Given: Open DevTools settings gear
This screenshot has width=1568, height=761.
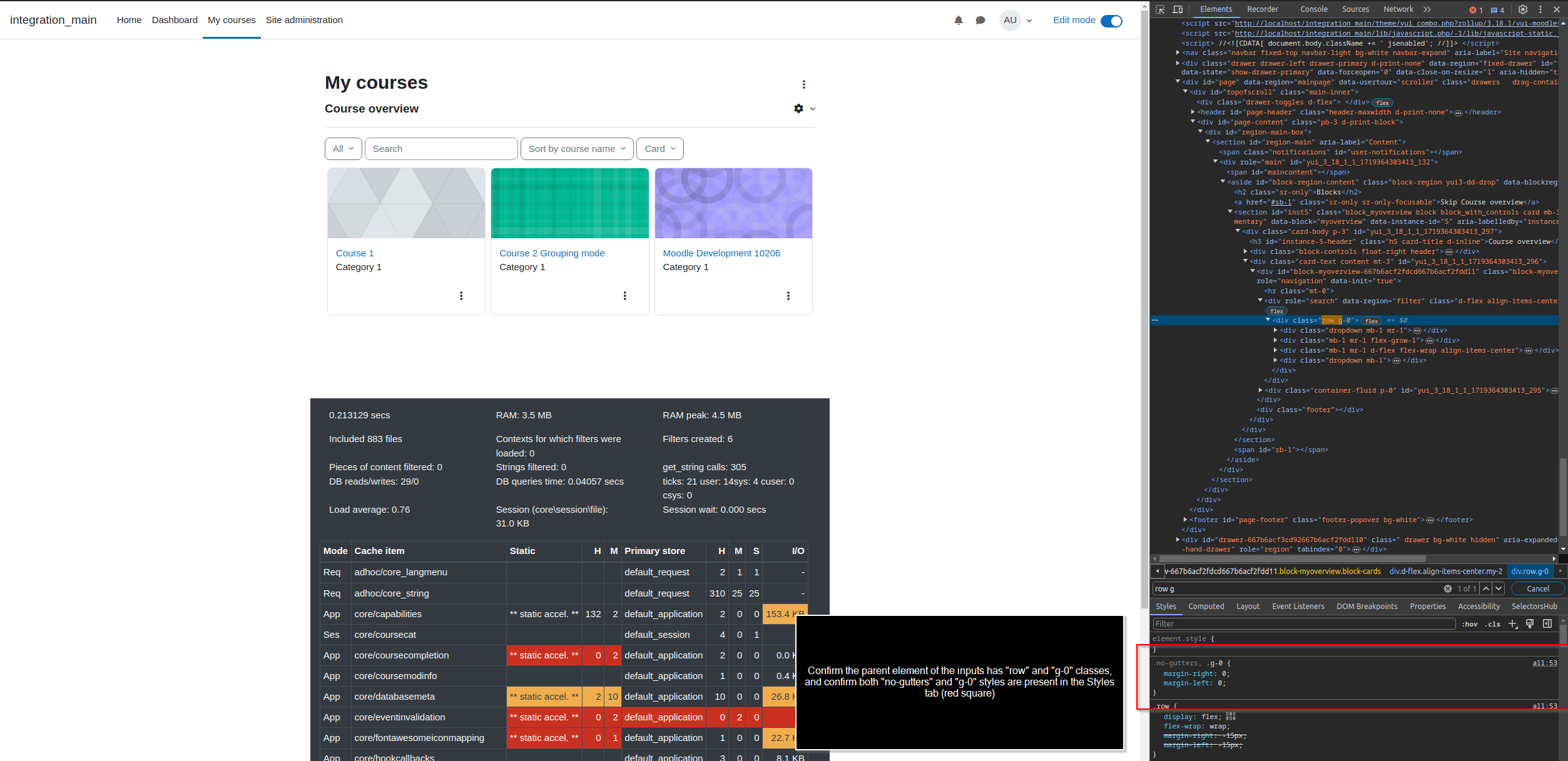Looking at the screenshot, I should click(1523, 9).
